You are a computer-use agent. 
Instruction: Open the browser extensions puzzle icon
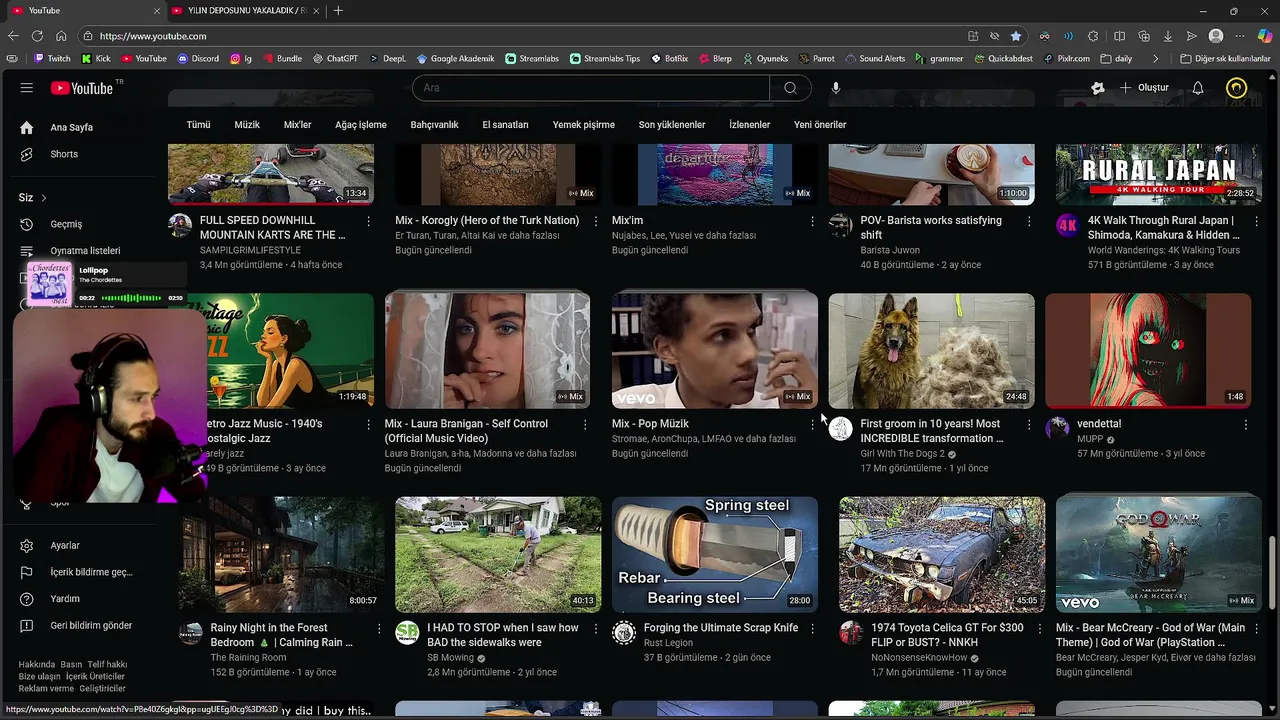(1095, 36)
